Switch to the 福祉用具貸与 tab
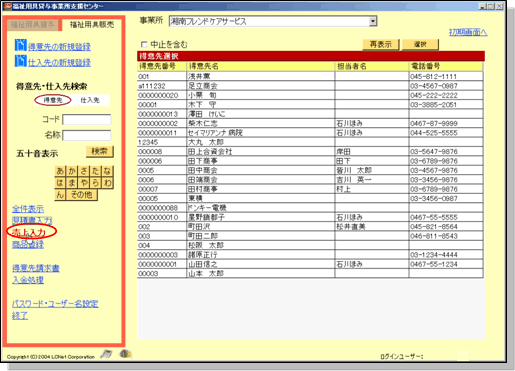Screen dimensions: 515x371 (32, 25)
